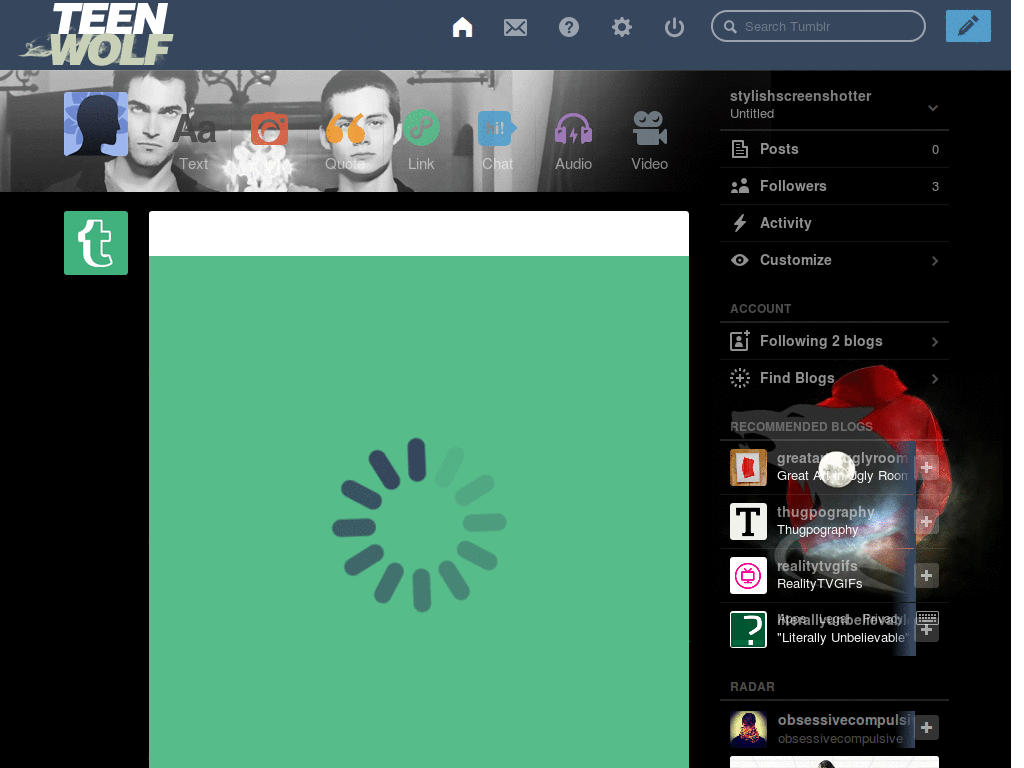Go to the Home dashboard icon
The width and height of the screenshot is (1024, 768).
pos(462,27)
